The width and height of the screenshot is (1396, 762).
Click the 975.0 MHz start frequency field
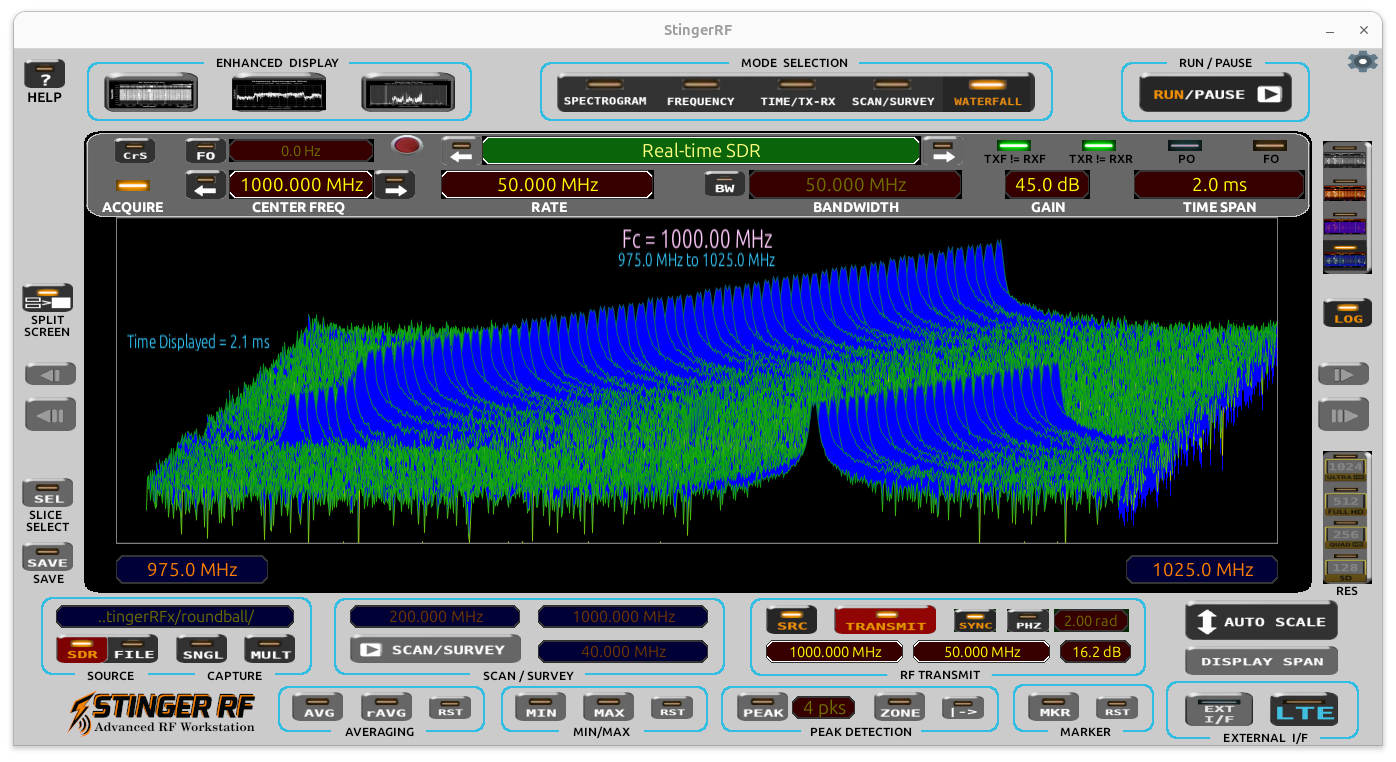point(192,569)
